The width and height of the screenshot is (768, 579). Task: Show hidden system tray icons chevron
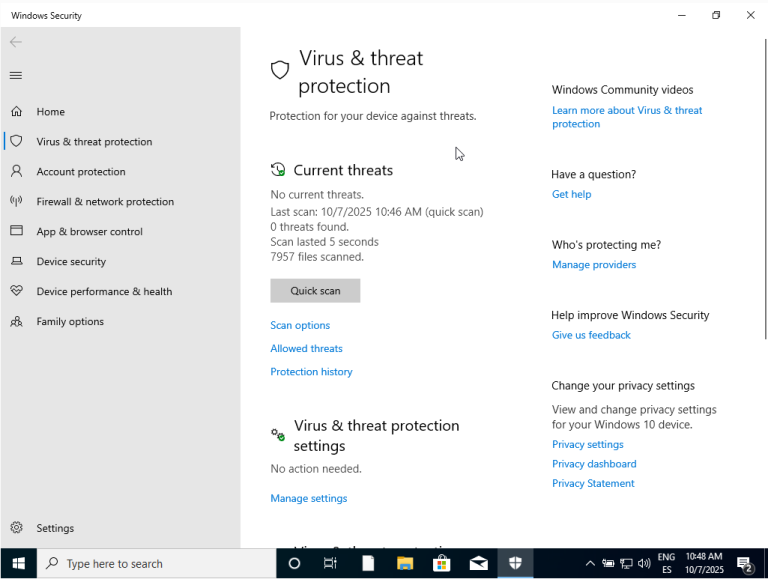point(590,564)
